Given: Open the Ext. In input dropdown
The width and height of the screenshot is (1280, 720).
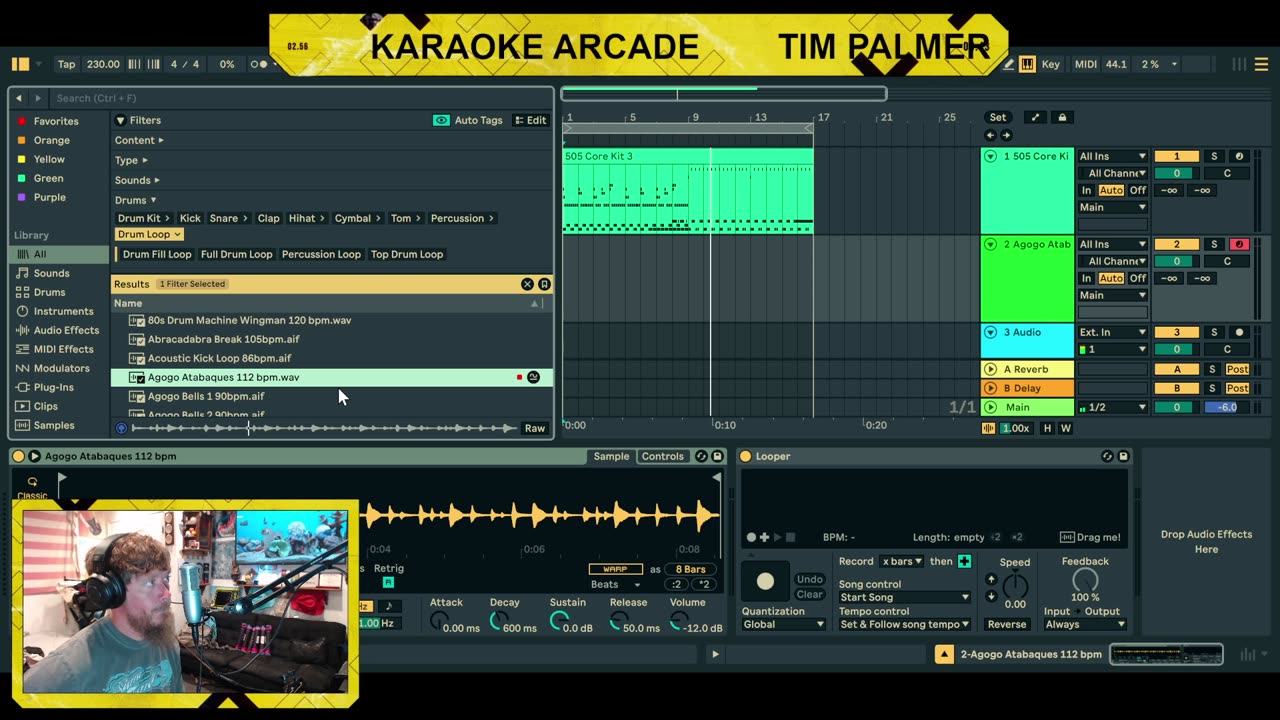Looking at the screenshot, I should click(x=1112, y=332).
